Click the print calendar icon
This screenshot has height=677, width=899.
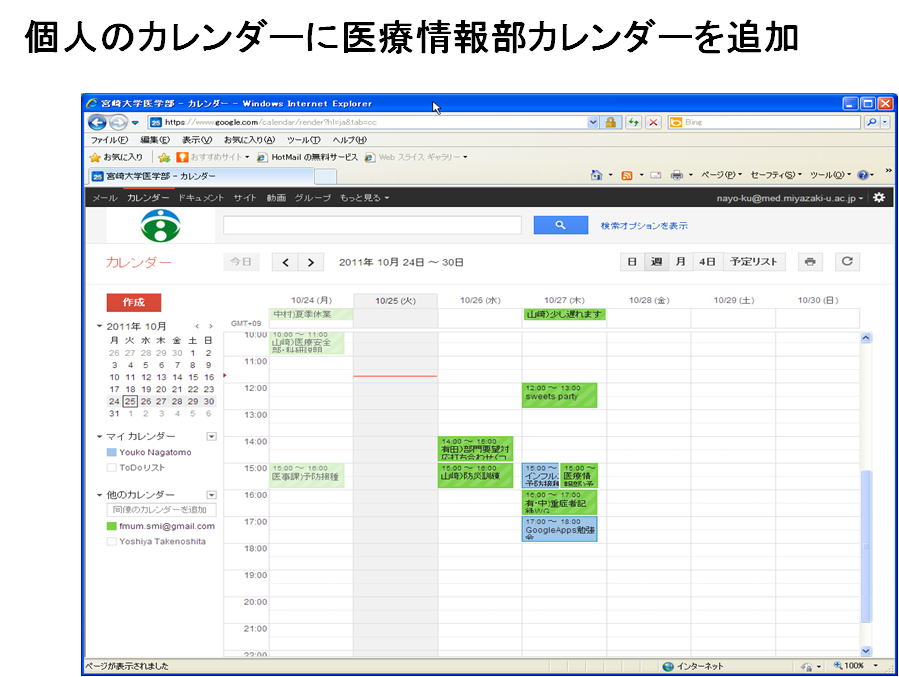(810, 262)
